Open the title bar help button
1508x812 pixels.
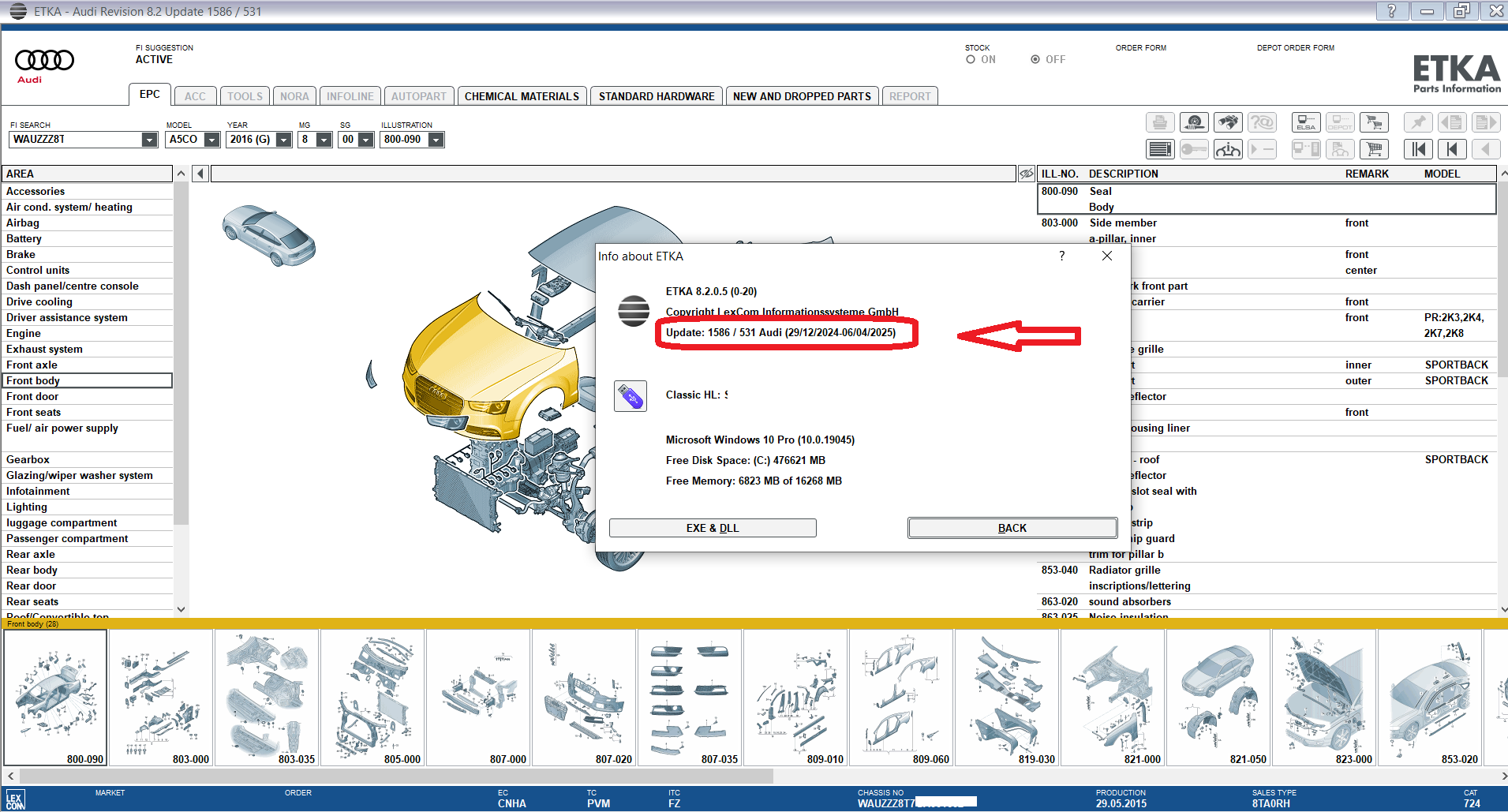[1391, 11]
